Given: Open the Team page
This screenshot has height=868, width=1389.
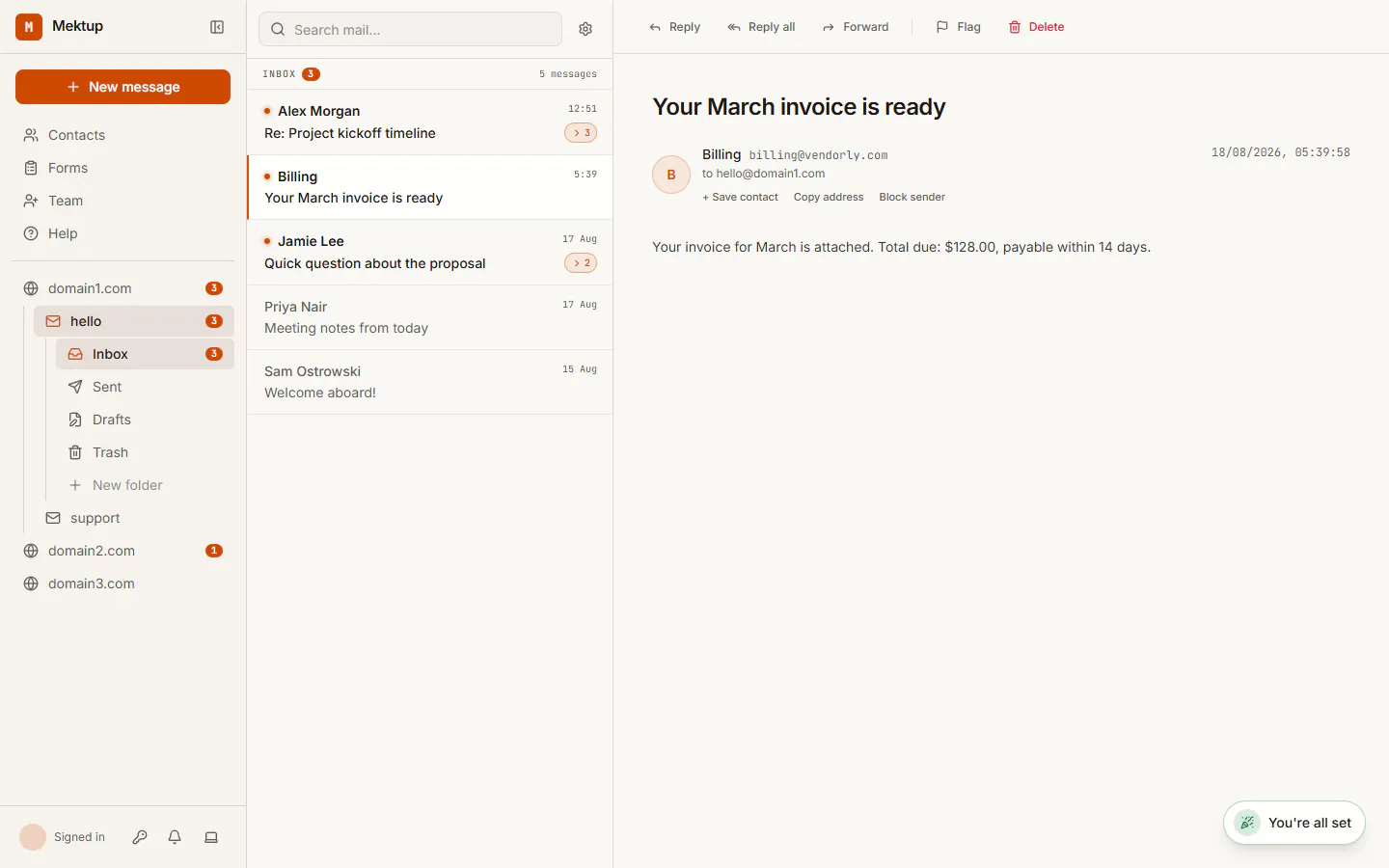Looking at the screenshot, I should (x=123, y=201).
